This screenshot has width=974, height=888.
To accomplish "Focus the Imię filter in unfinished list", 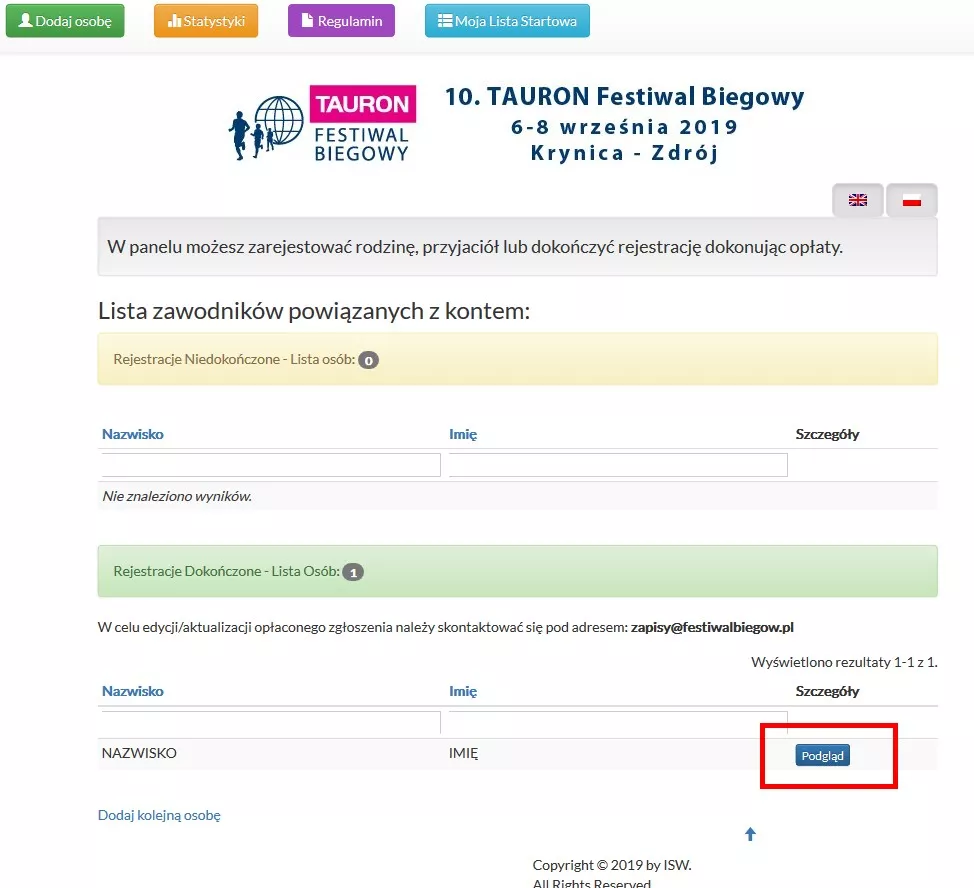I will click(x=618, y=465).
